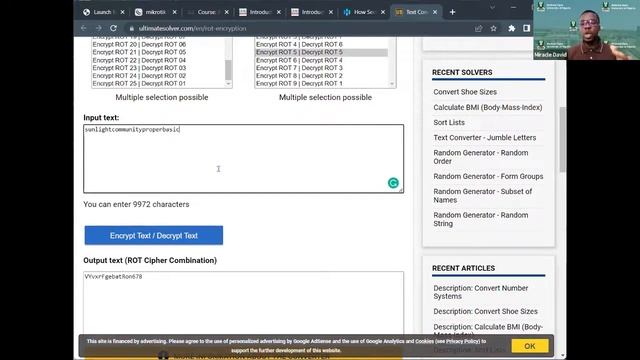Viewport: 640px width, 360px height.
Task: Select Encrypt ROT 7 | Decrypt ROT 3
Action: click(299, 68)
